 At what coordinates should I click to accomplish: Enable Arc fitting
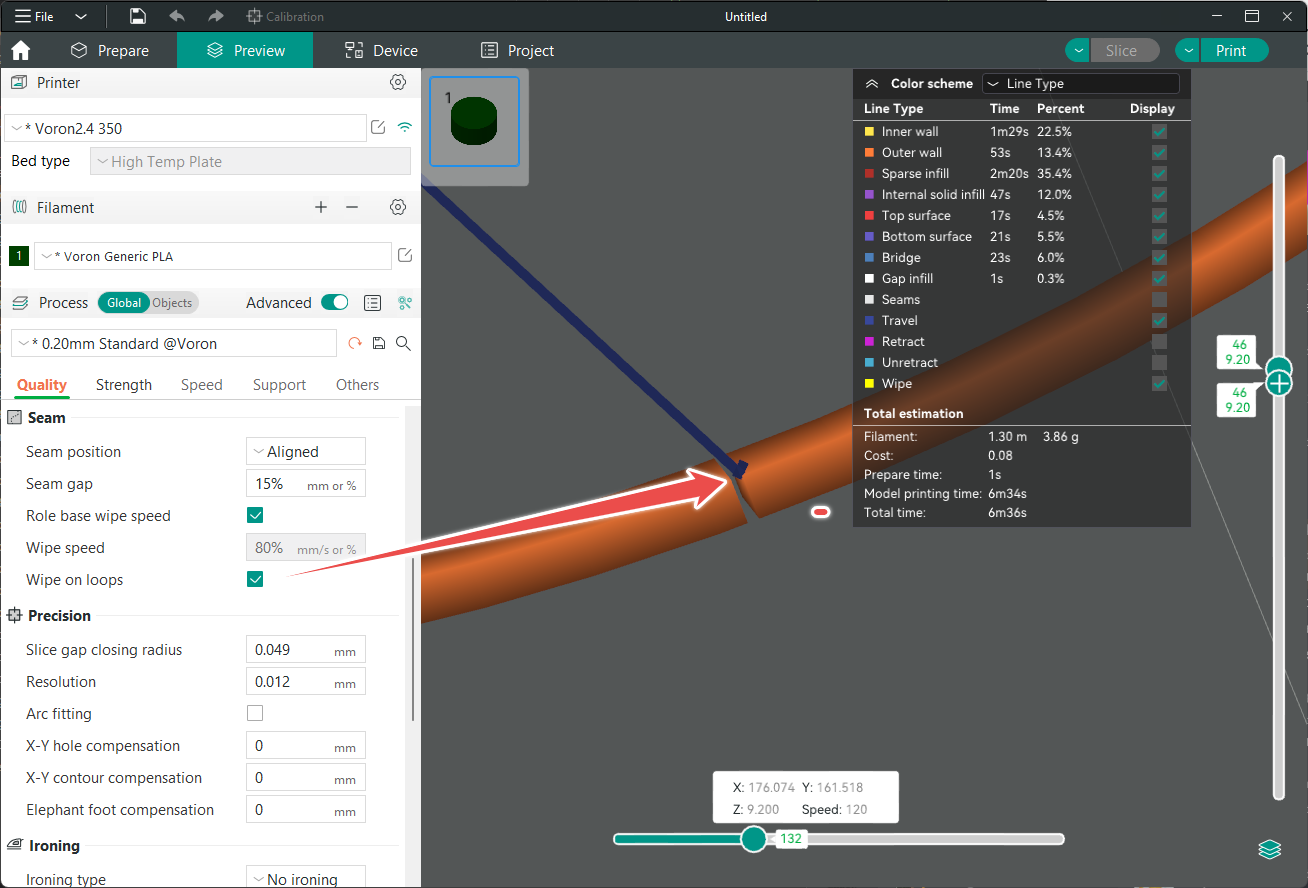coord(255,713)
